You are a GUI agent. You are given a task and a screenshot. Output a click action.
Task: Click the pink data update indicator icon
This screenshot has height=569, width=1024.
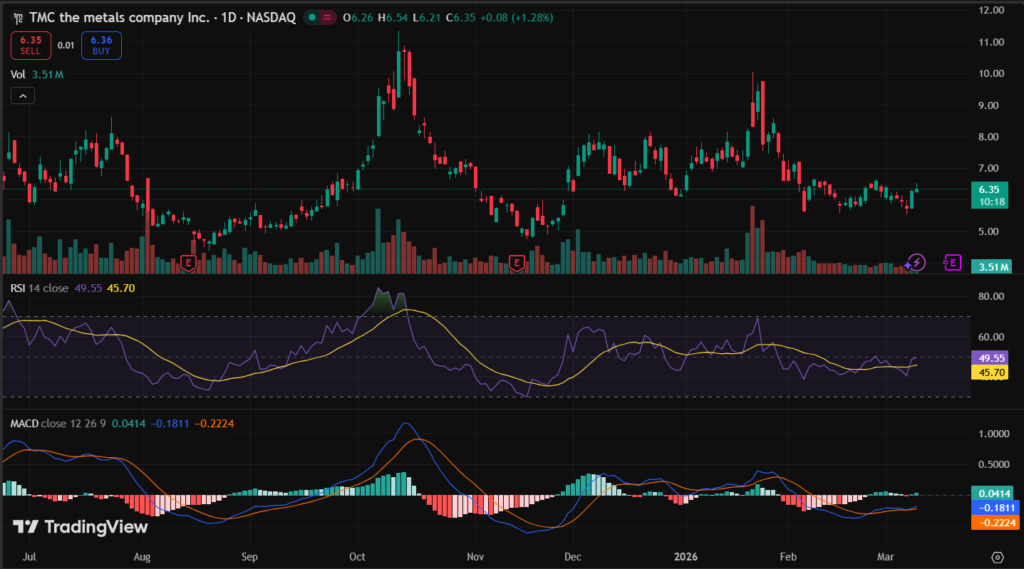(x=329, y=18)
